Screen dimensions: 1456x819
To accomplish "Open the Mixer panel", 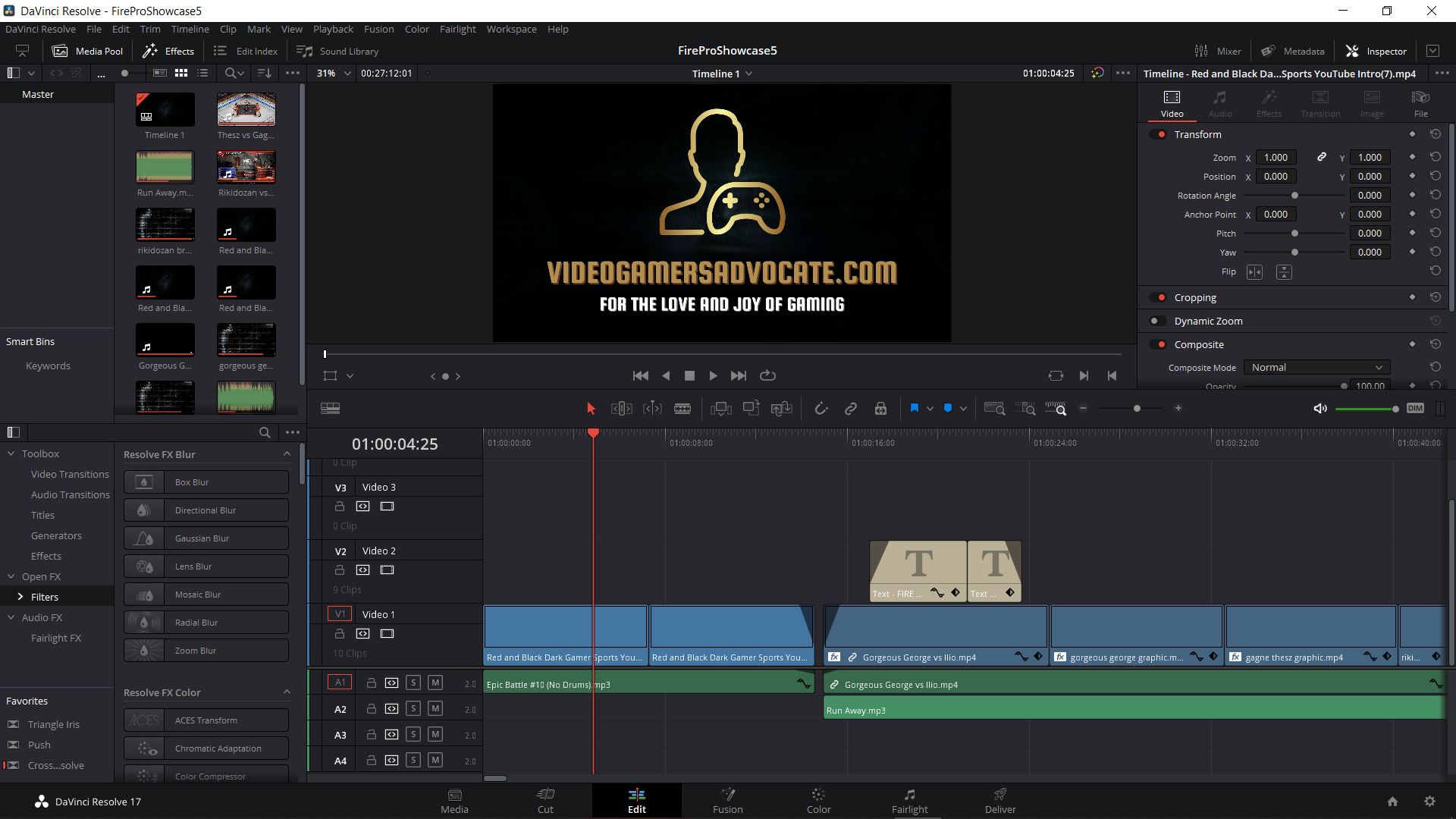I will [x=1218, y=51].
